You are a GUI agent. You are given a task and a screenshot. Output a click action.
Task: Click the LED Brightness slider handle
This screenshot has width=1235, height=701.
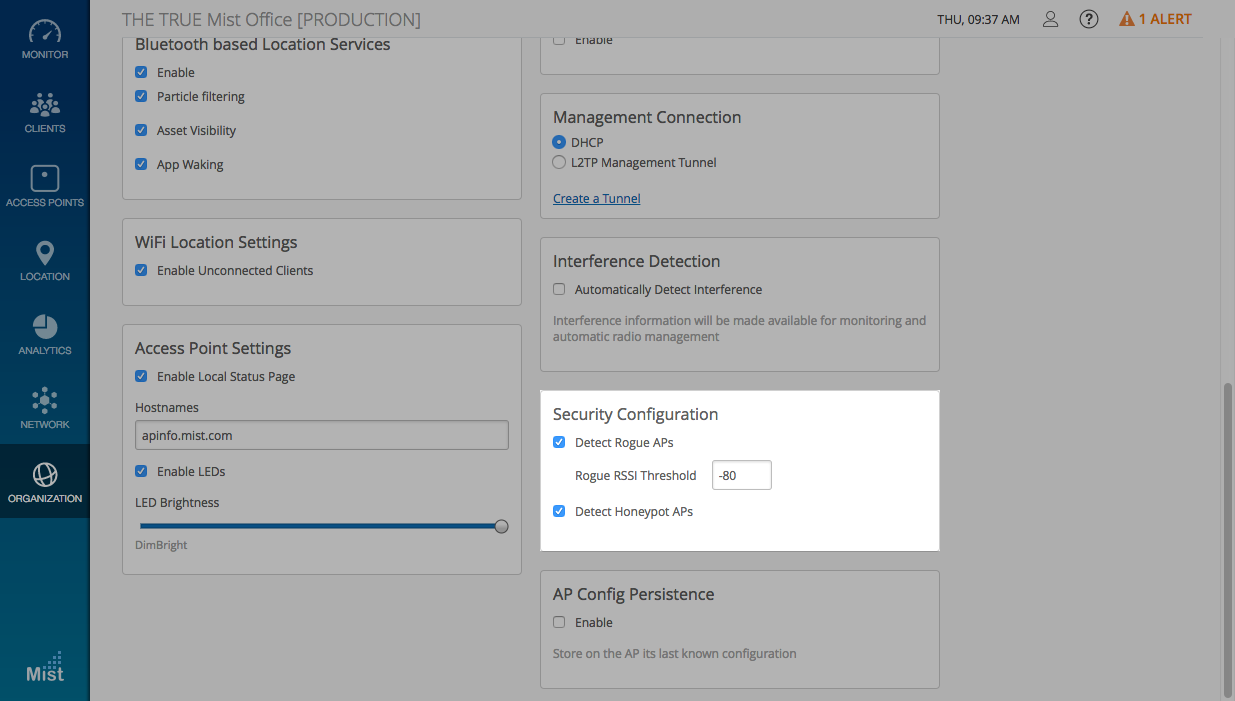pyautogui.click(x=502, y=526)
